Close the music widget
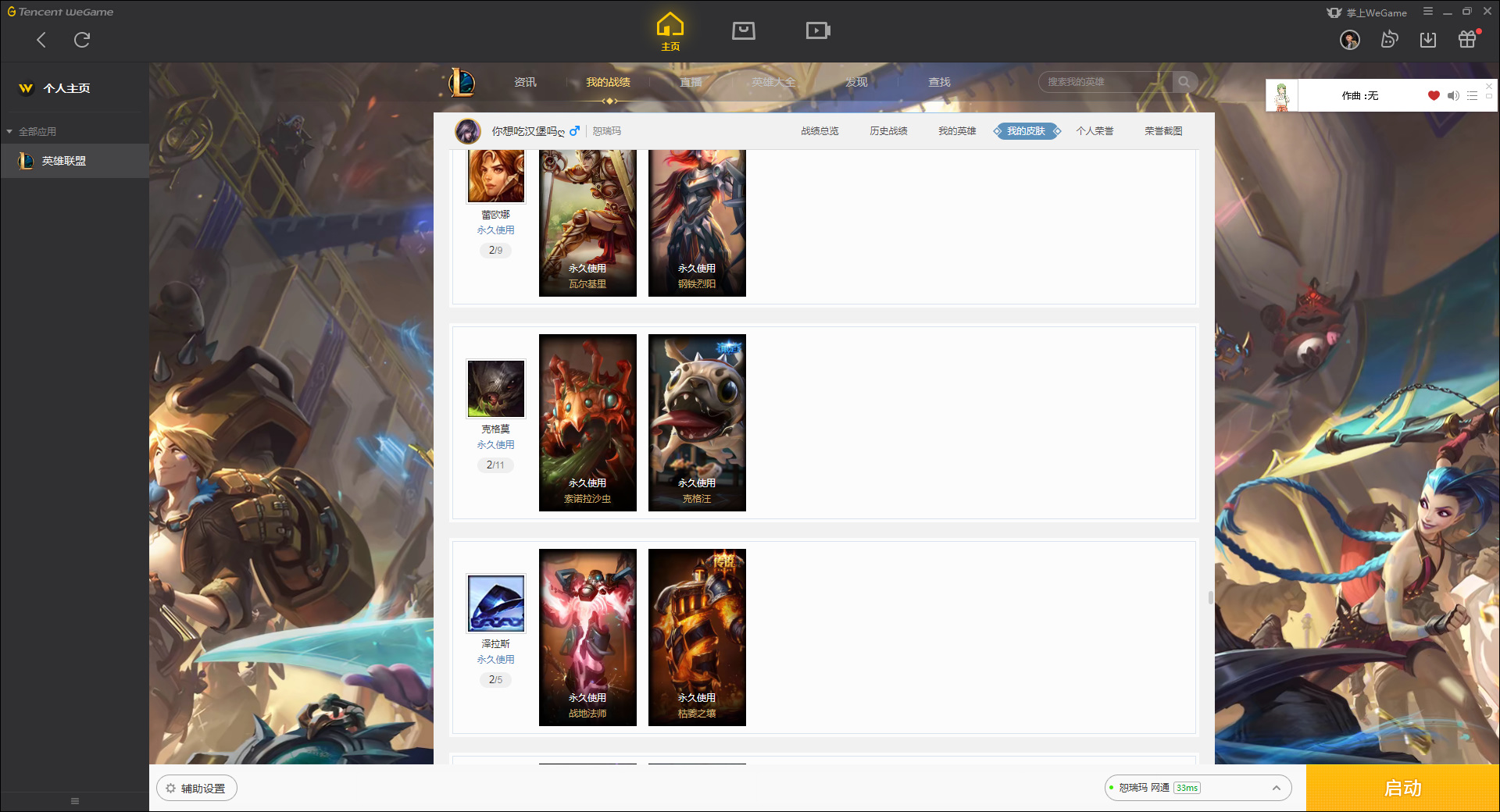 [x=1489, y=86]
